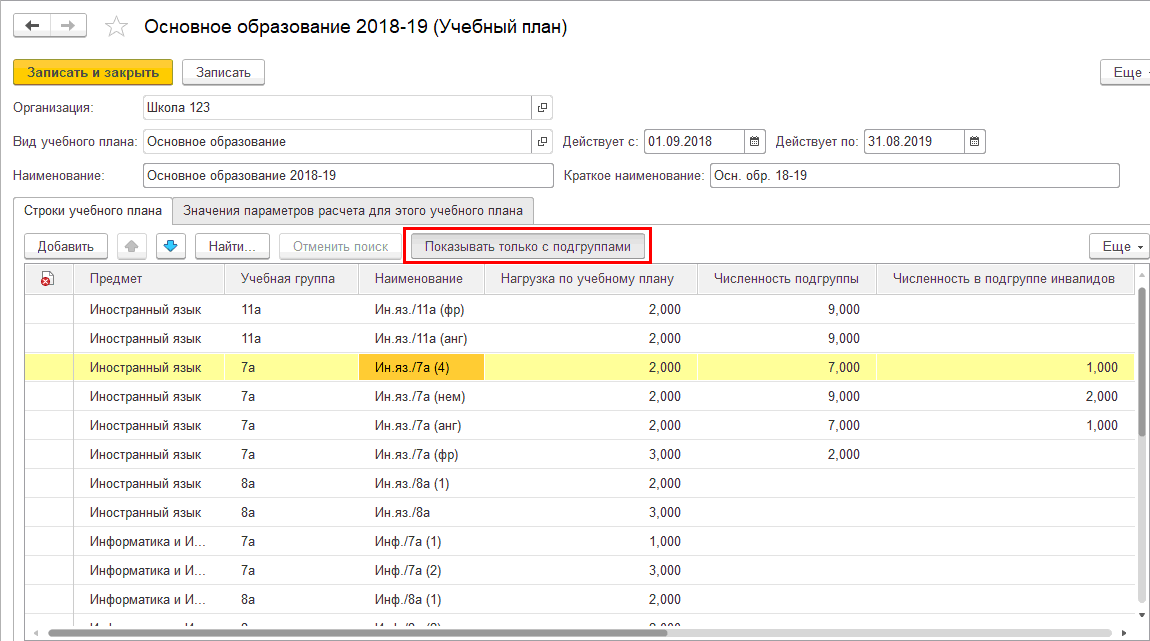Switch to Строки учебного плана tab
The image size is (1150, 641).
point(92,210)
